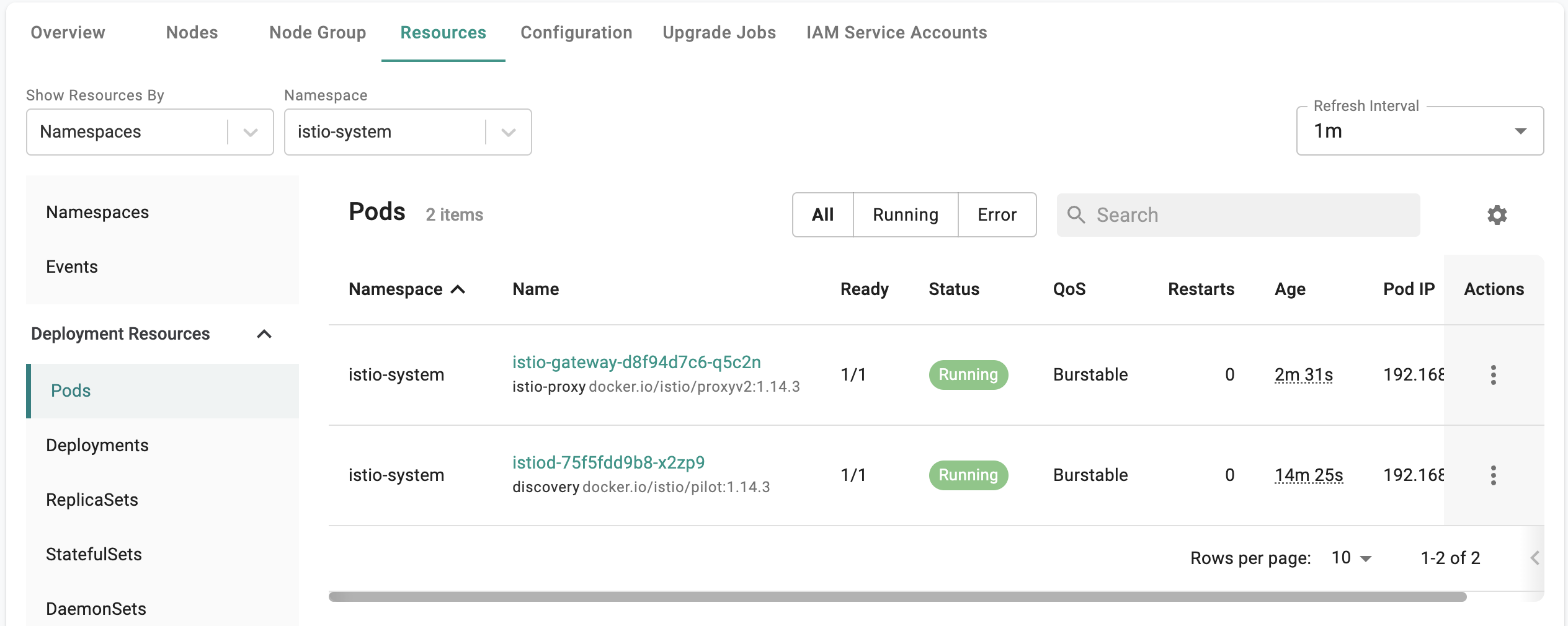1568x626 pixels.
Task: Open Show Resources By dropdown
Action: tap(150, 132)
